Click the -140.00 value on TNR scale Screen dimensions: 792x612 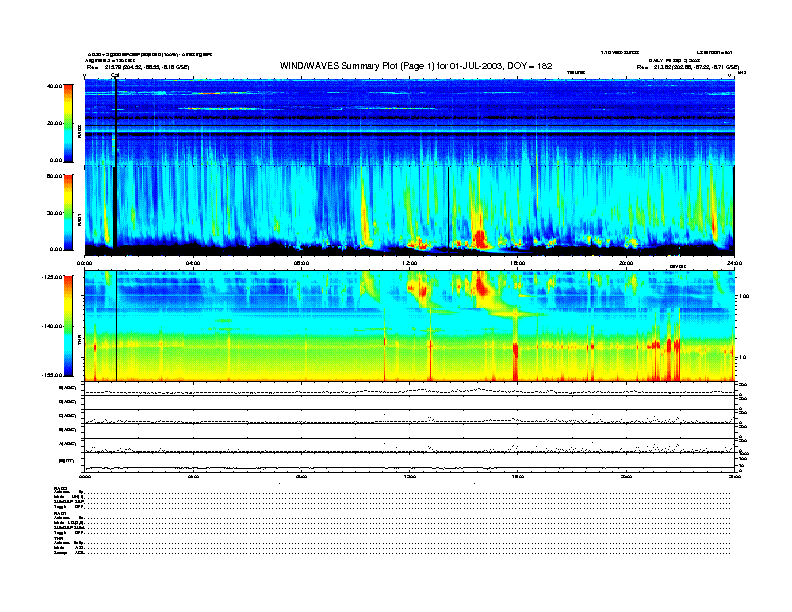tap(52, 326)
